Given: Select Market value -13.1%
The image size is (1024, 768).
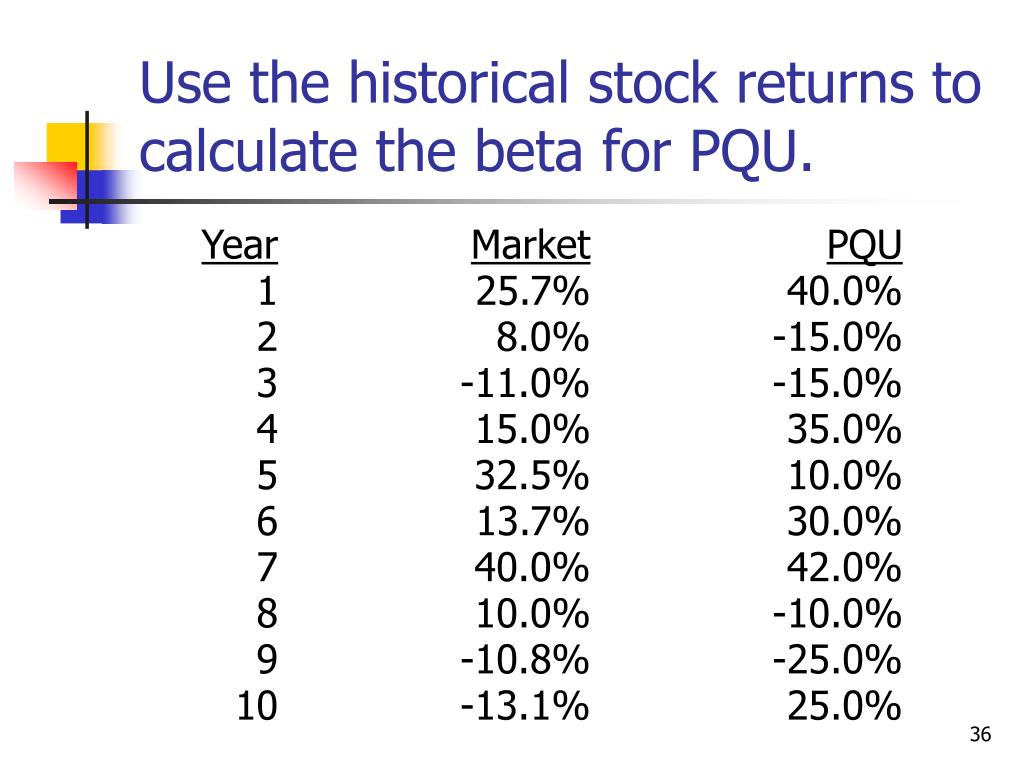Looking at the screenshot, I should click(524, 706).
